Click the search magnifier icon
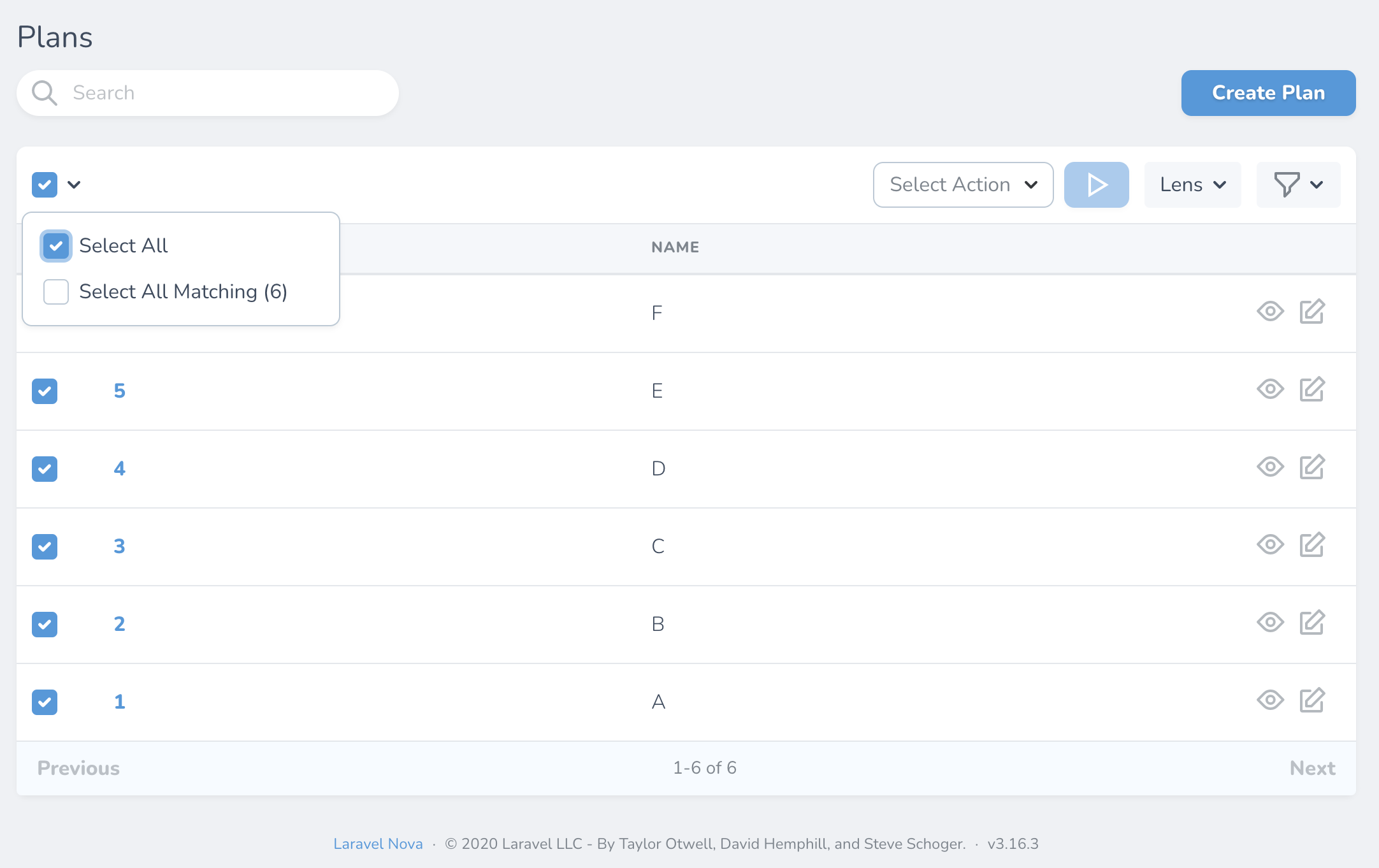The height and width of the screenshot is (868, 1379). tap(44, 92)
